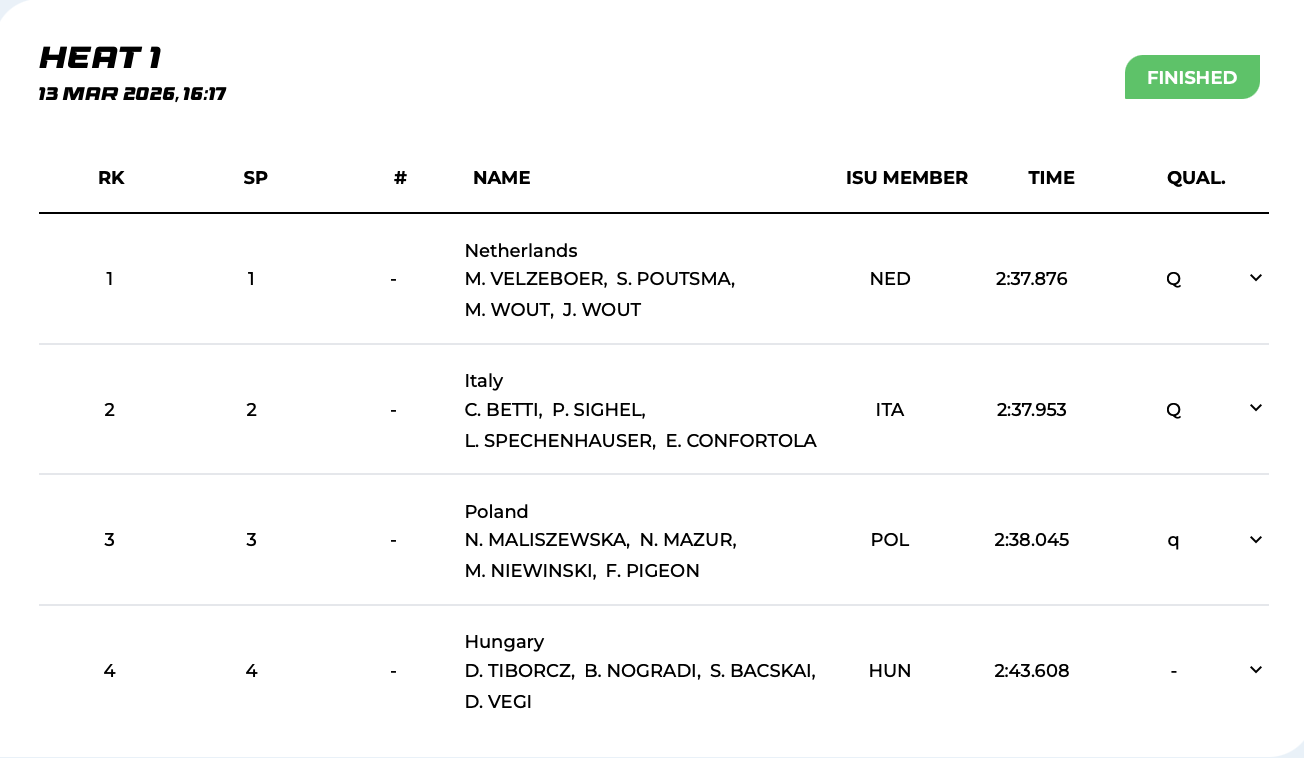Select the Hungary team name
Viewport: 1304px width, 758px height.
coord(504,641)
